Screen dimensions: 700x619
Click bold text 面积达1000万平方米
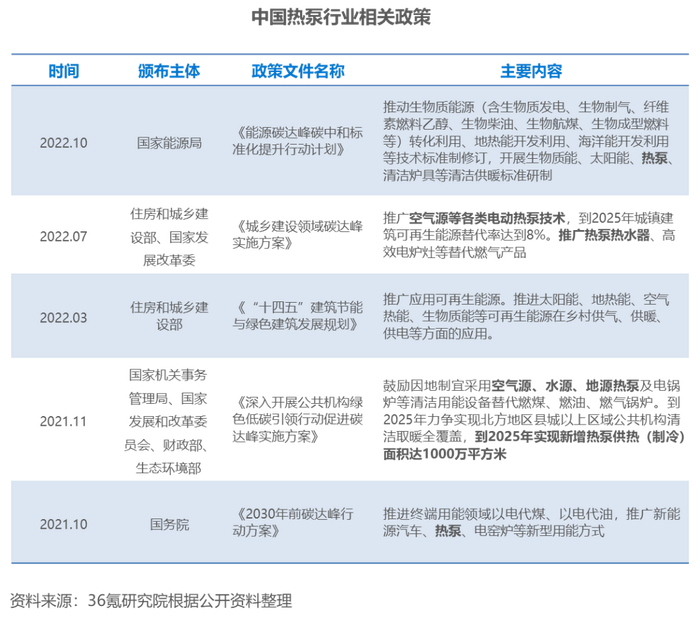pos(445,454)
